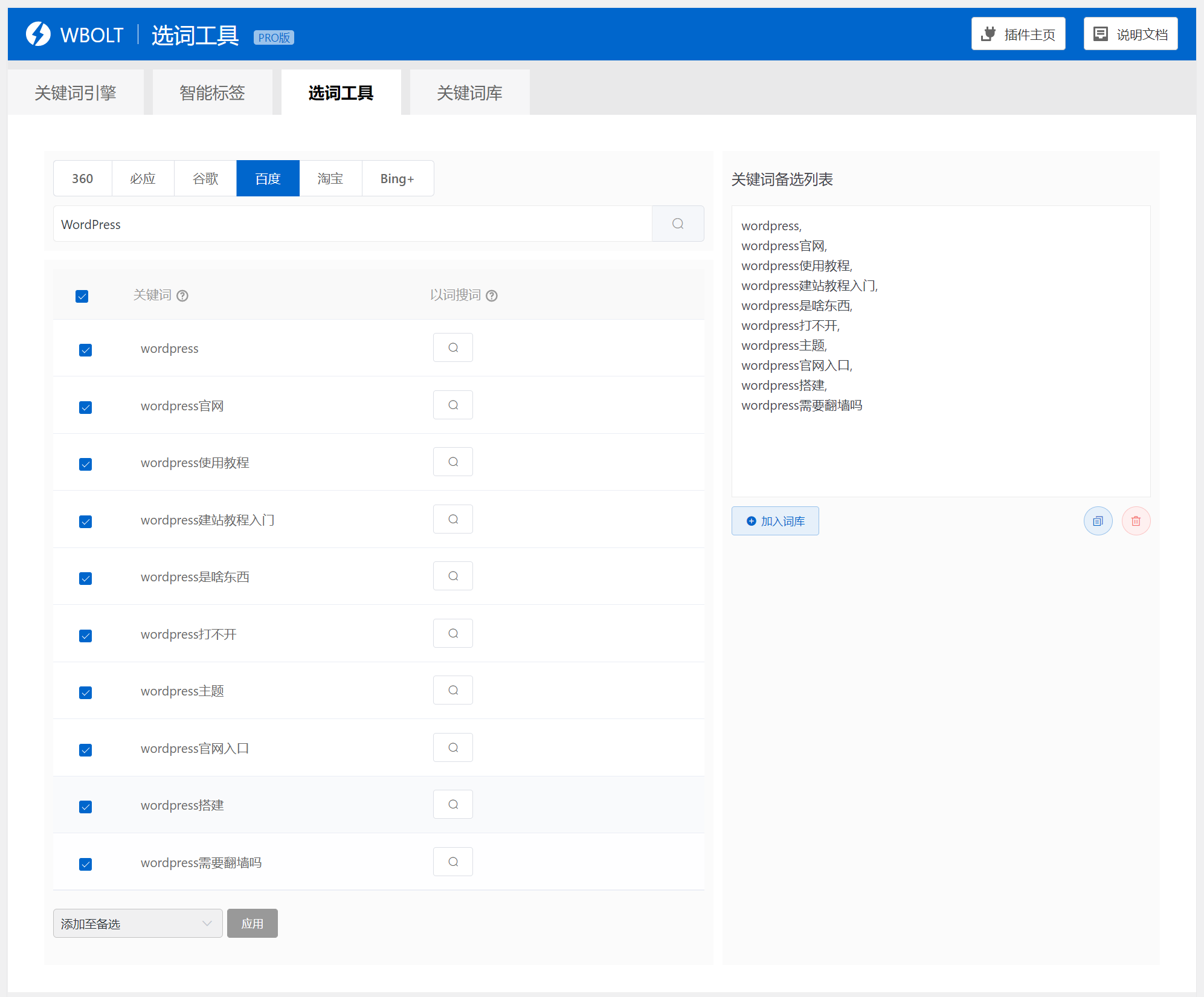1204x997 pixels.
Task: Uncheck the wordpress官网入口 checkbox
Action: click(x=86, y=750)
